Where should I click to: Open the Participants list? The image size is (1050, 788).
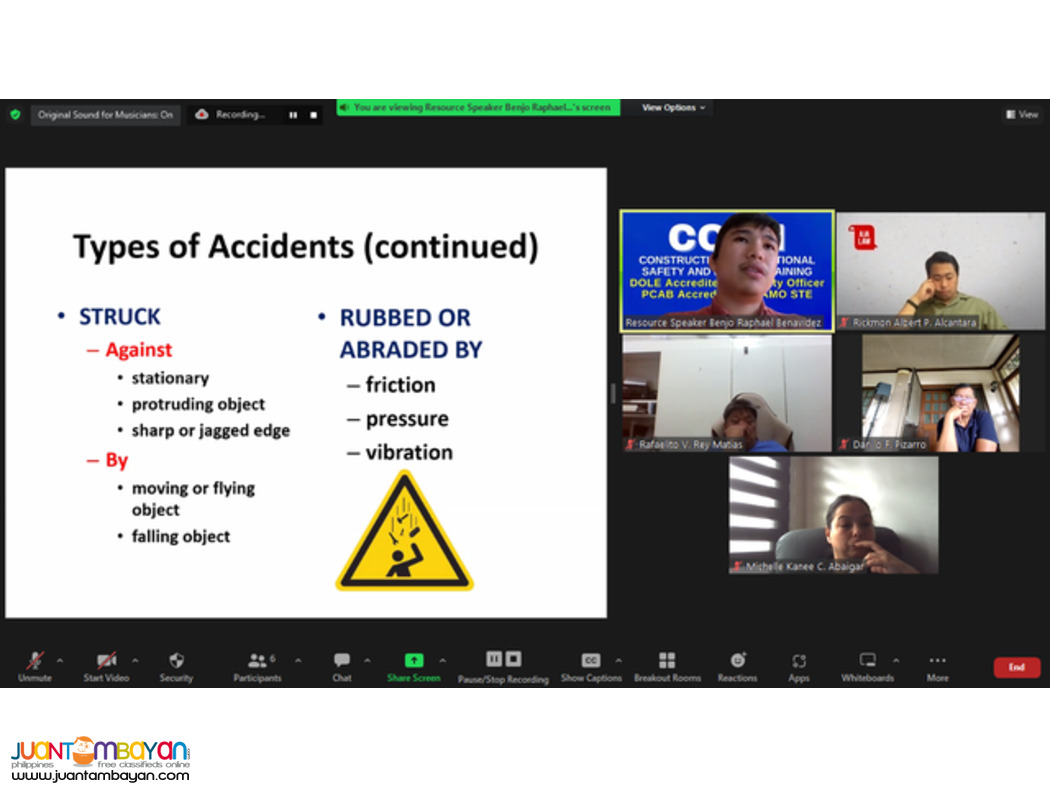coord(257,660)
